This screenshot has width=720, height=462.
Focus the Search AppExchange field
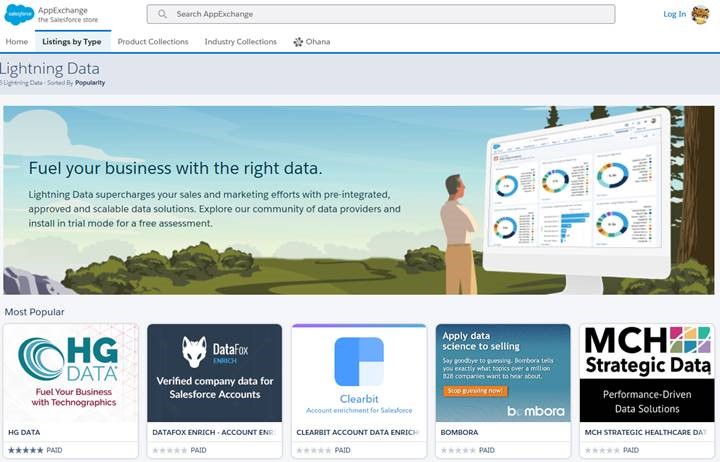pos(381,14)
